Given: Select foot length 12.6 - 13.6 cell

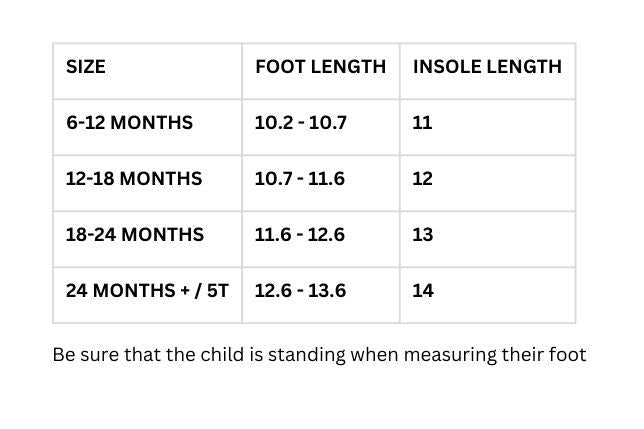Looking at the screenshot, I should 300,292.
